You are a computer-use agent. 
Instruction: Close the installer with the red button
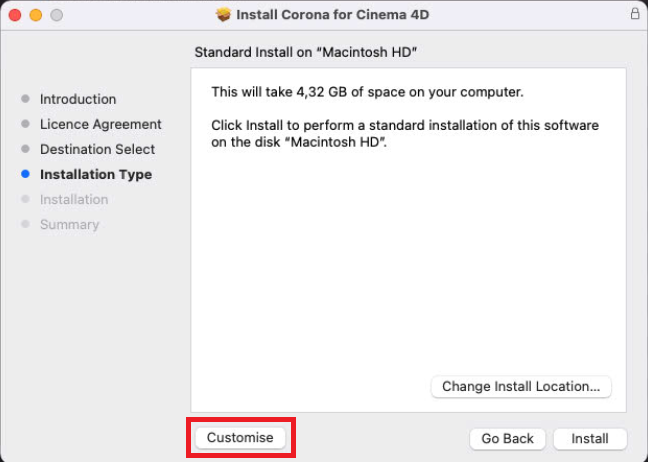(15, 16)
